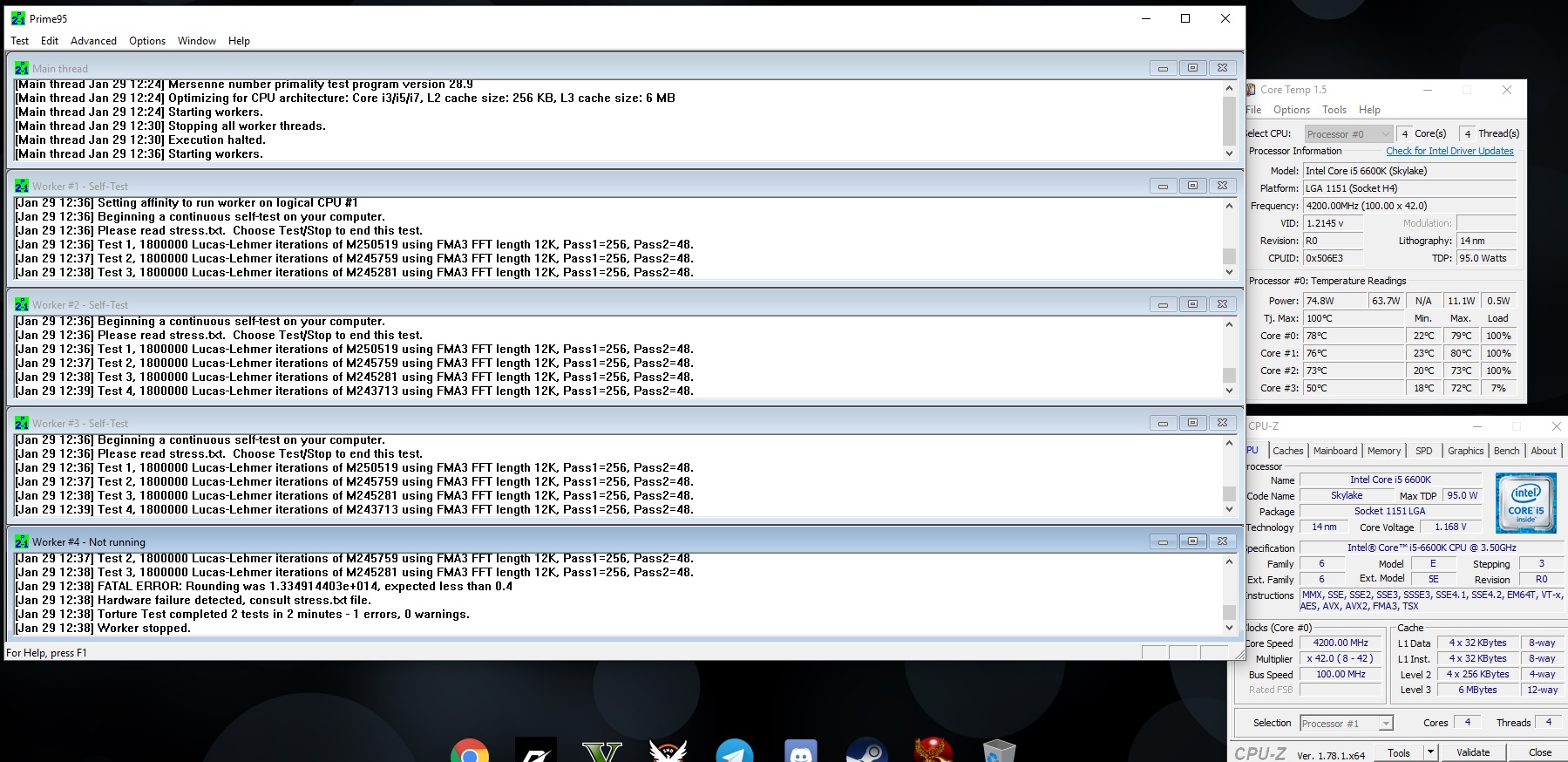Screen dimensions: 1568x762
Task: Open Telegram from the dock
Action: (x=735, y=751)
